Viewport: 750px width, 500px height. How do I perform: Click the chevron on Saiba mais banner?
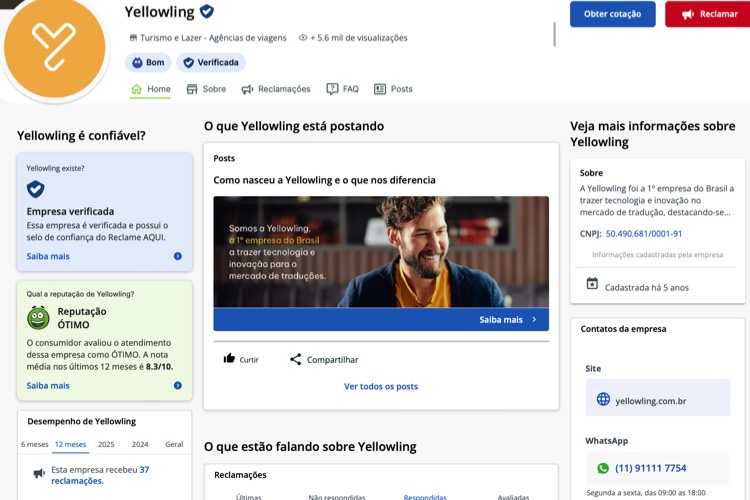(x=534, y=320)
